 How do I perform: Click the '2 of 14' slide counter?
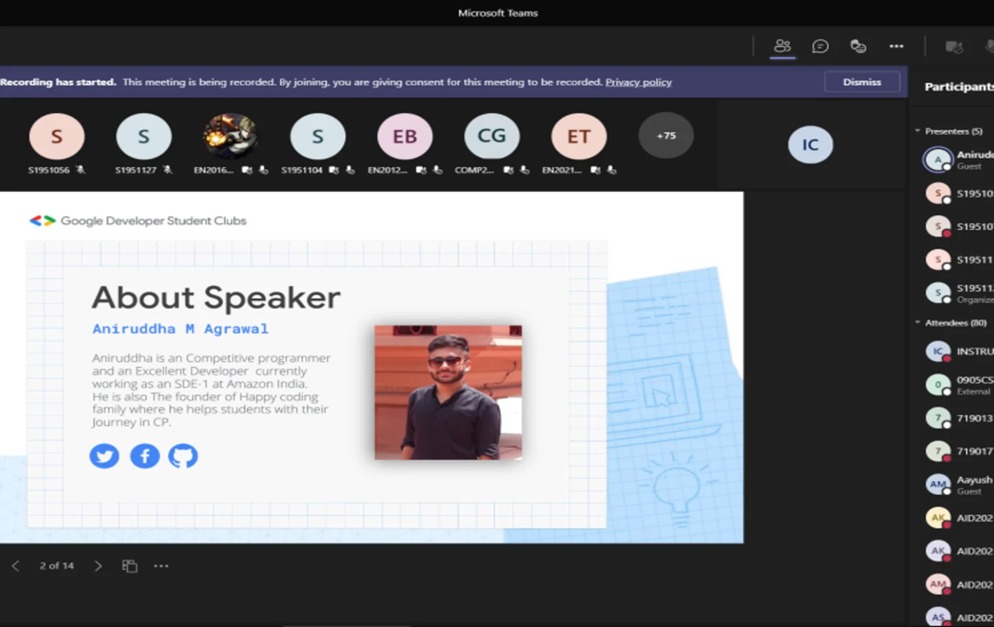[x=56, y=566]
